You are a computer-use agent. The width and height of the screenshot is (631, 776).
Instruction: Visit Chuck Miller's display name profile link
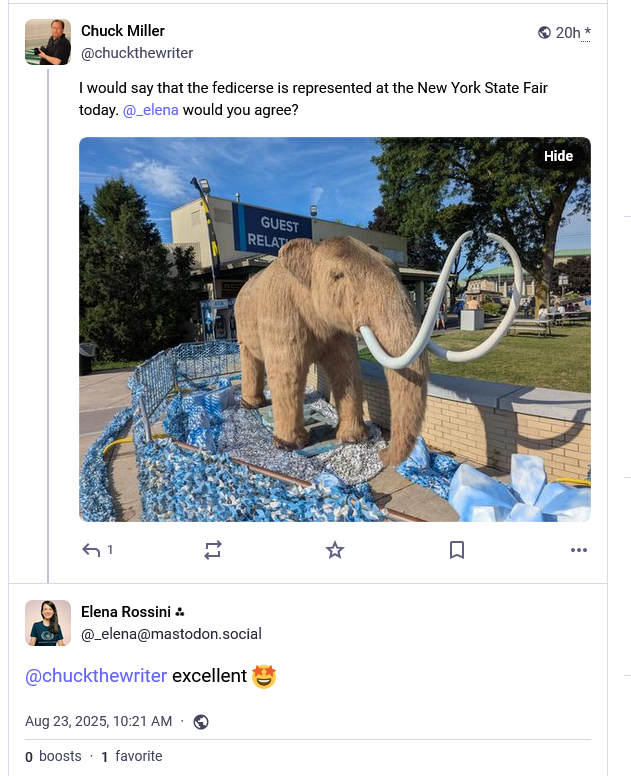tap(123, 31)
